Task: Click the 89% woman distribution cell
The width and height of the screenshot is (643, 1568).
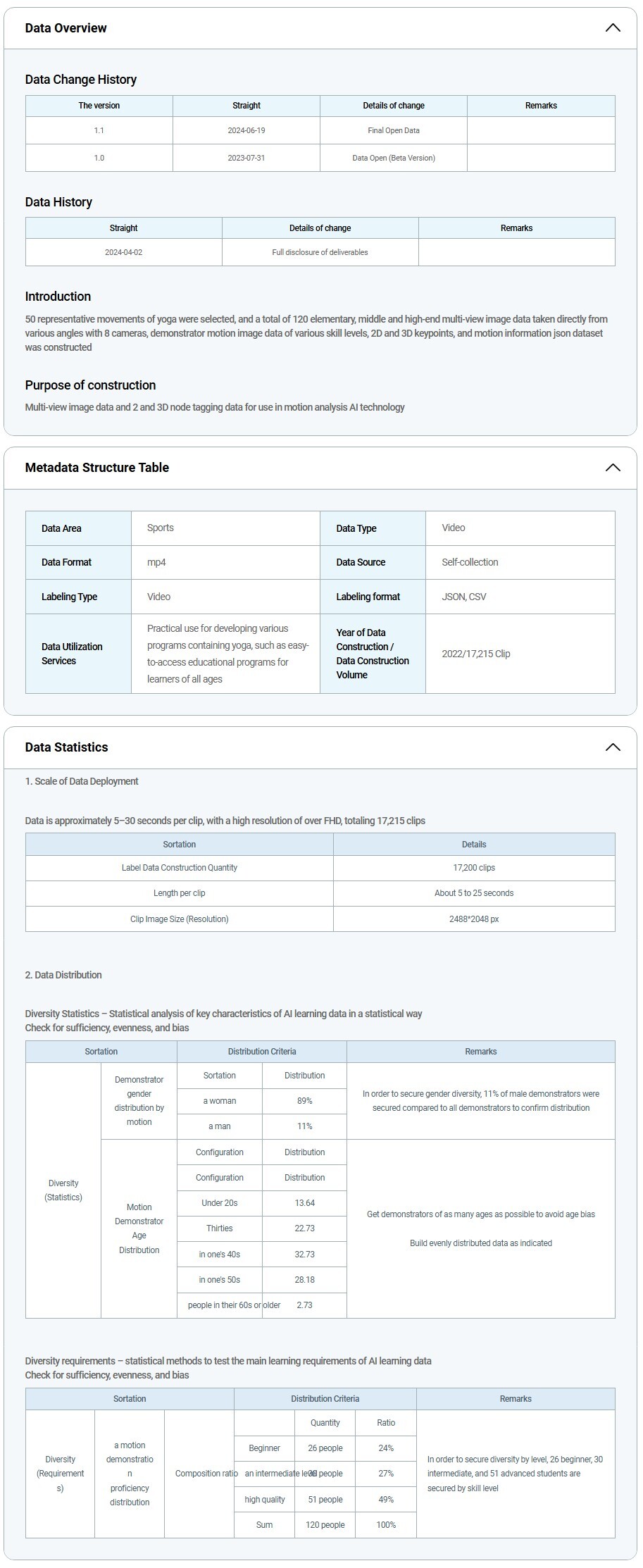Action: [305, 1101]
